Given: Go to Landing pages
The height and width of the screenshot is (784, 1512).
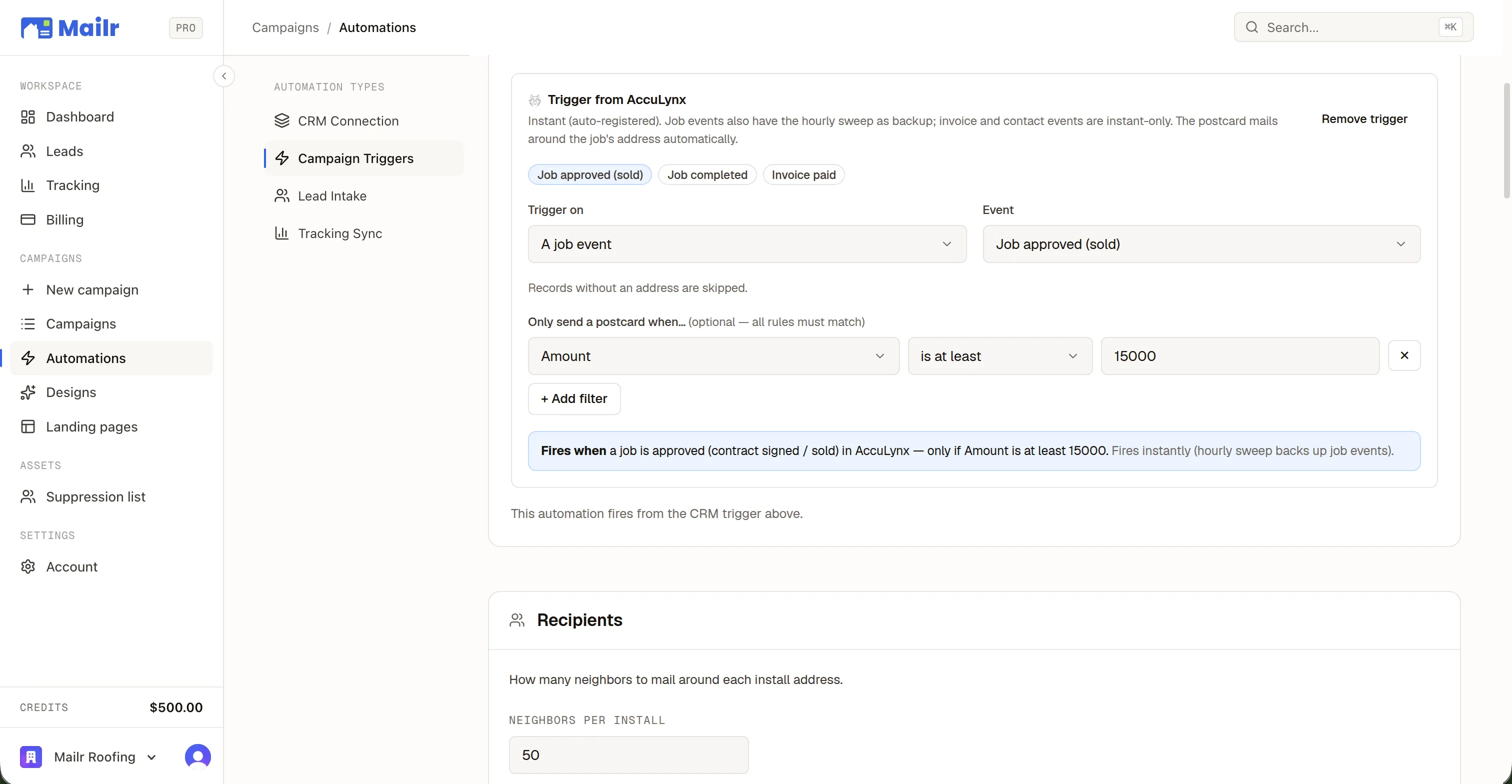Looking at the screenshot, I should point(111,426).
